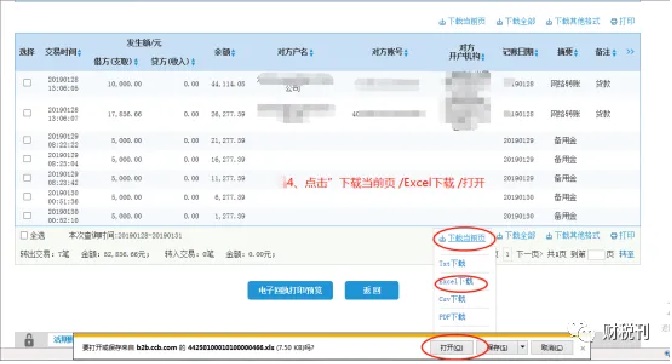Click the bottom 下载全部 download icon
The image size is (672, 364).
tap(500, 236)
